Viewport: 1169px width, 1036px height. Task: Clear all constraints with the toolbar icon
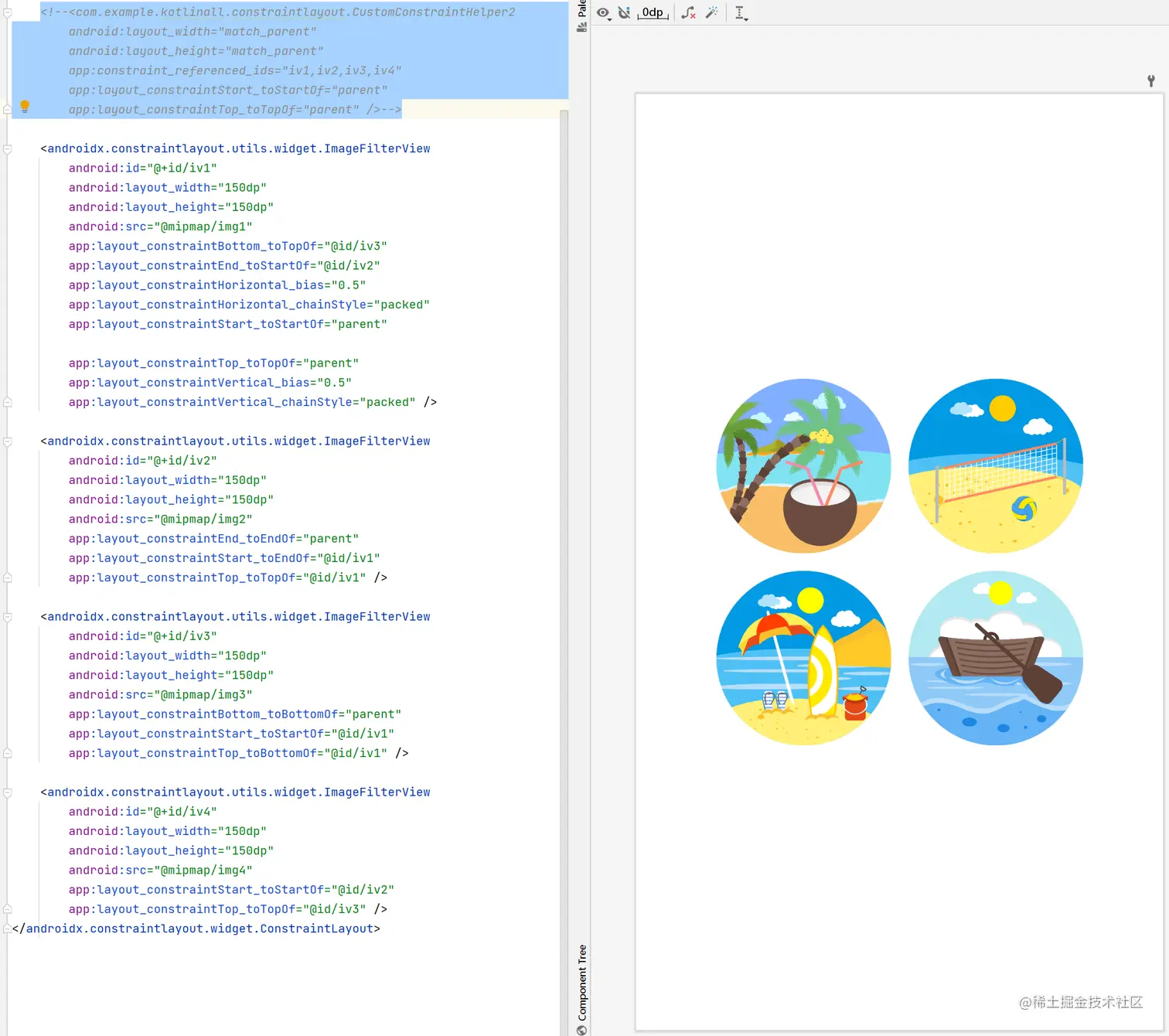tap(688, 12)
